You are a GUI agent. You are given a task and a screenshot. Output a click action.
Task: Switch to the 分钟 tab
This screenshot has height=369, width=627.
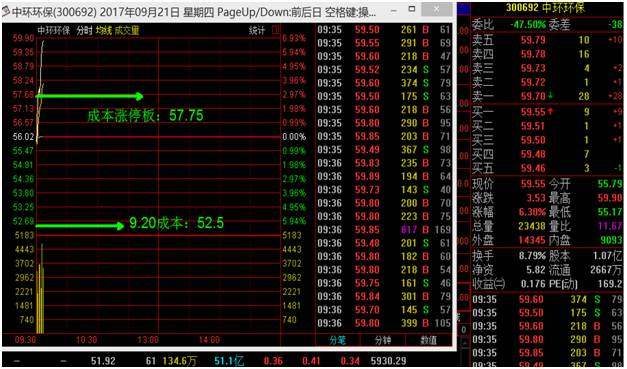383,340
